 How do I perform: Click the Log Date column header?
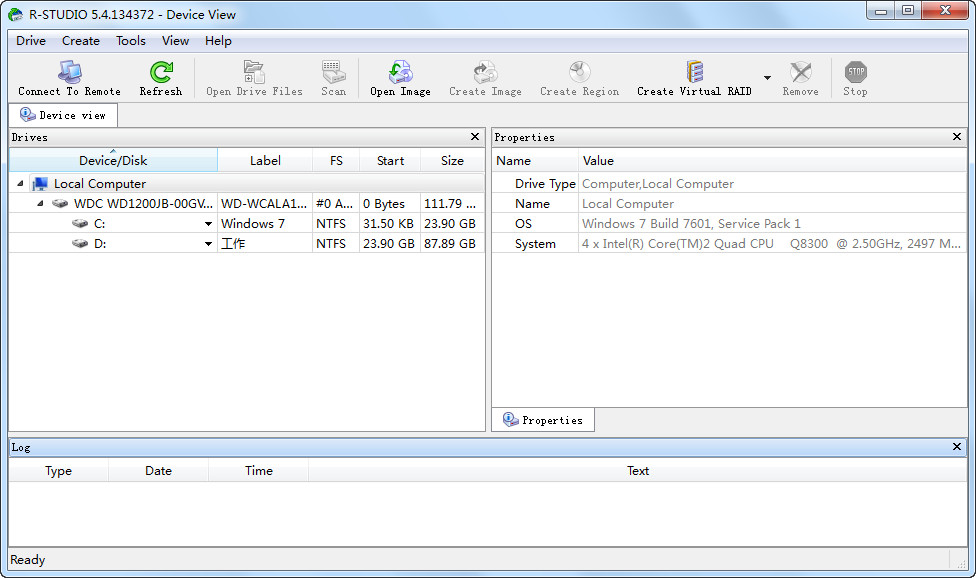158,470
